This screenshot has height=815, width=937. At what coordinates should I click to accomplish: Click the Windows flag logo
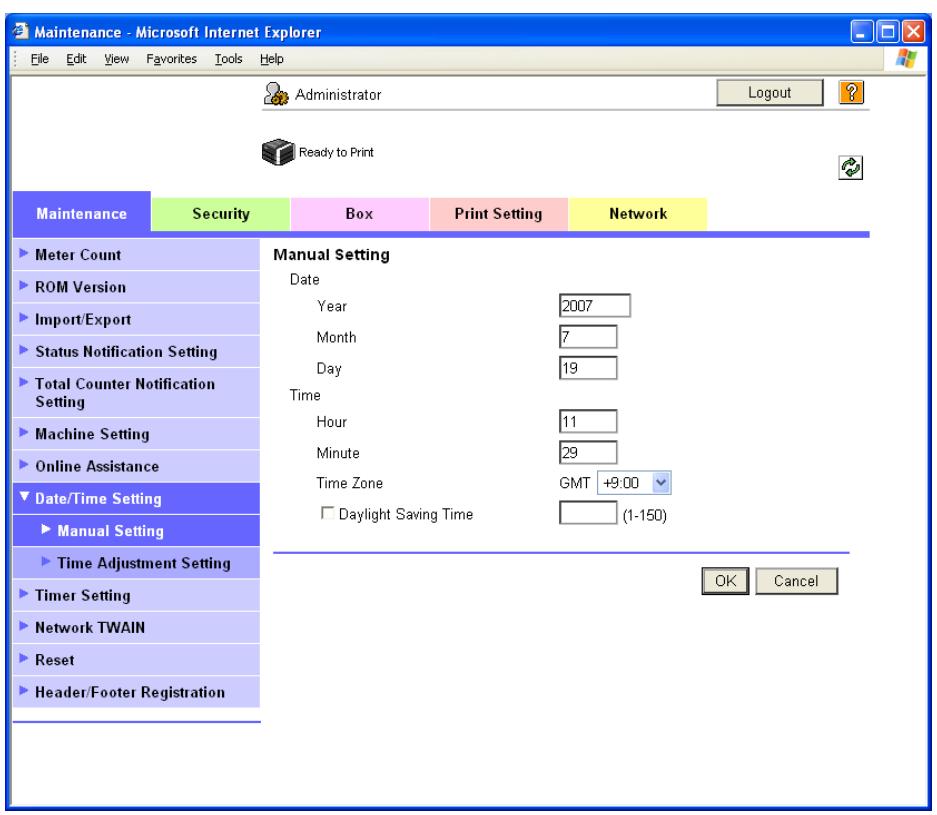click(906, 59)
